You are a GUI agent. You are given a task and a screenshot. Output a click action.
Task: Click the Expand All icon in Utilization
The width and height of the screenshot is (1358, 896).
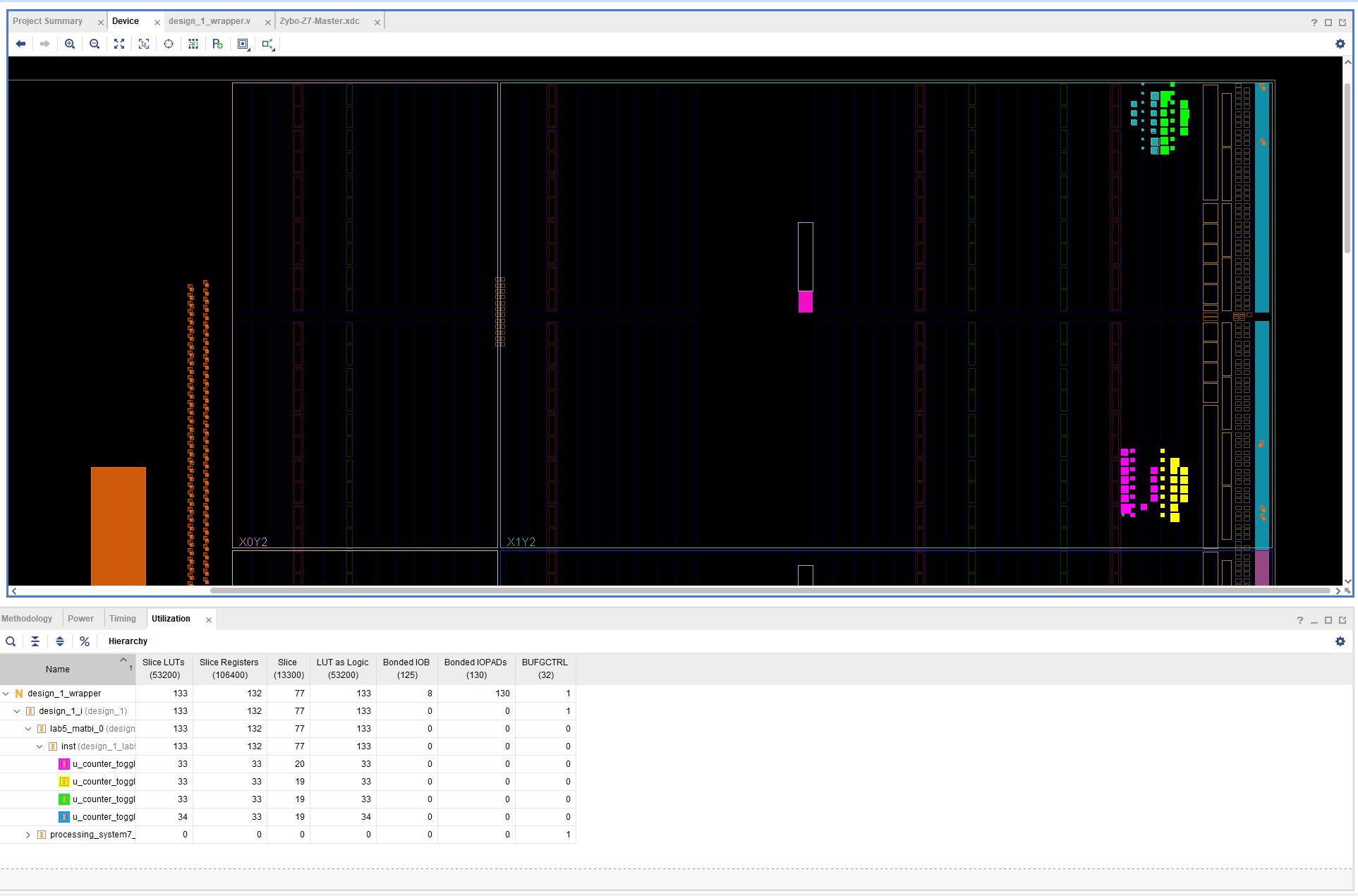click(x=60, y=641)
